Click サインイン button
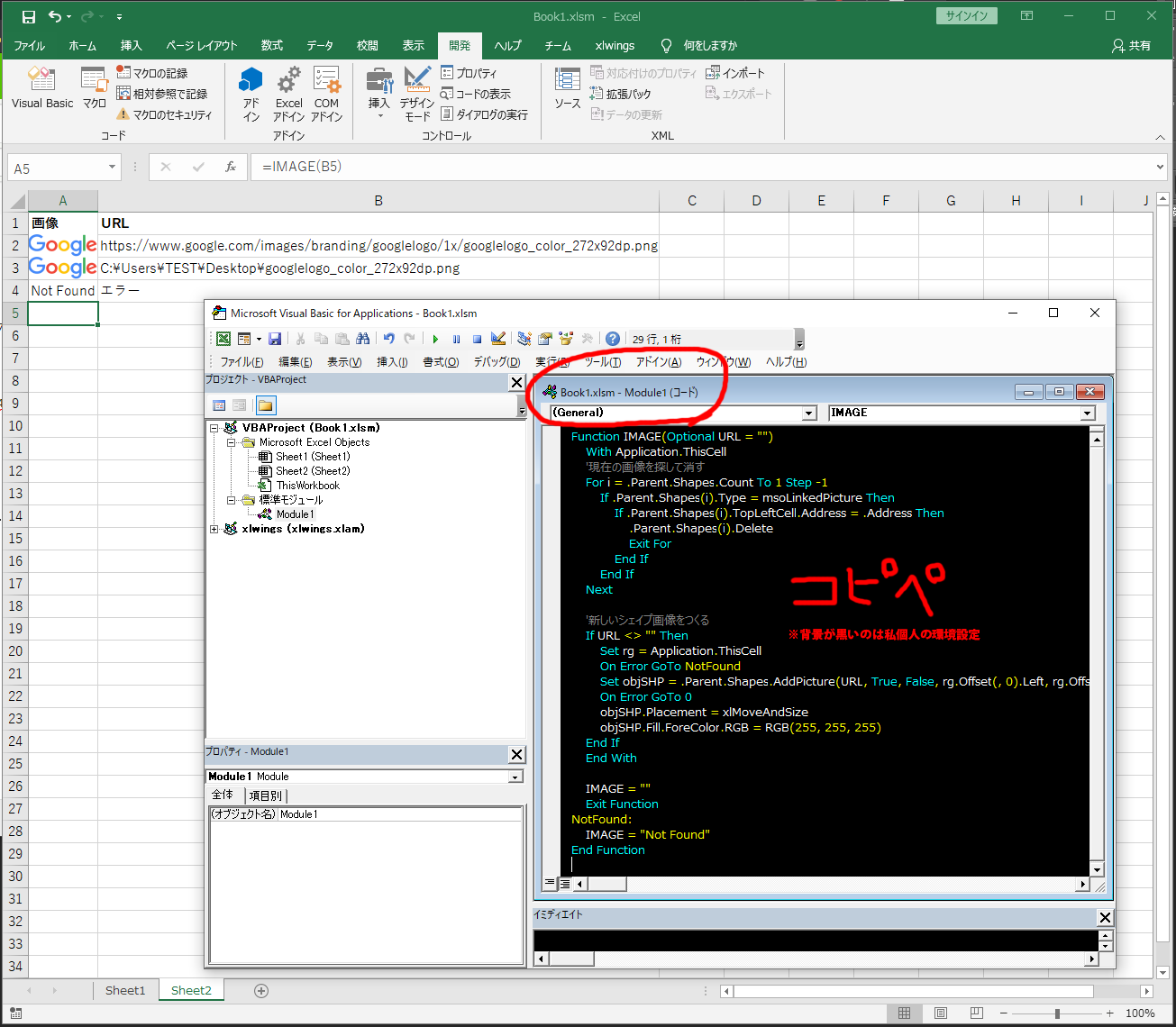 967,16
